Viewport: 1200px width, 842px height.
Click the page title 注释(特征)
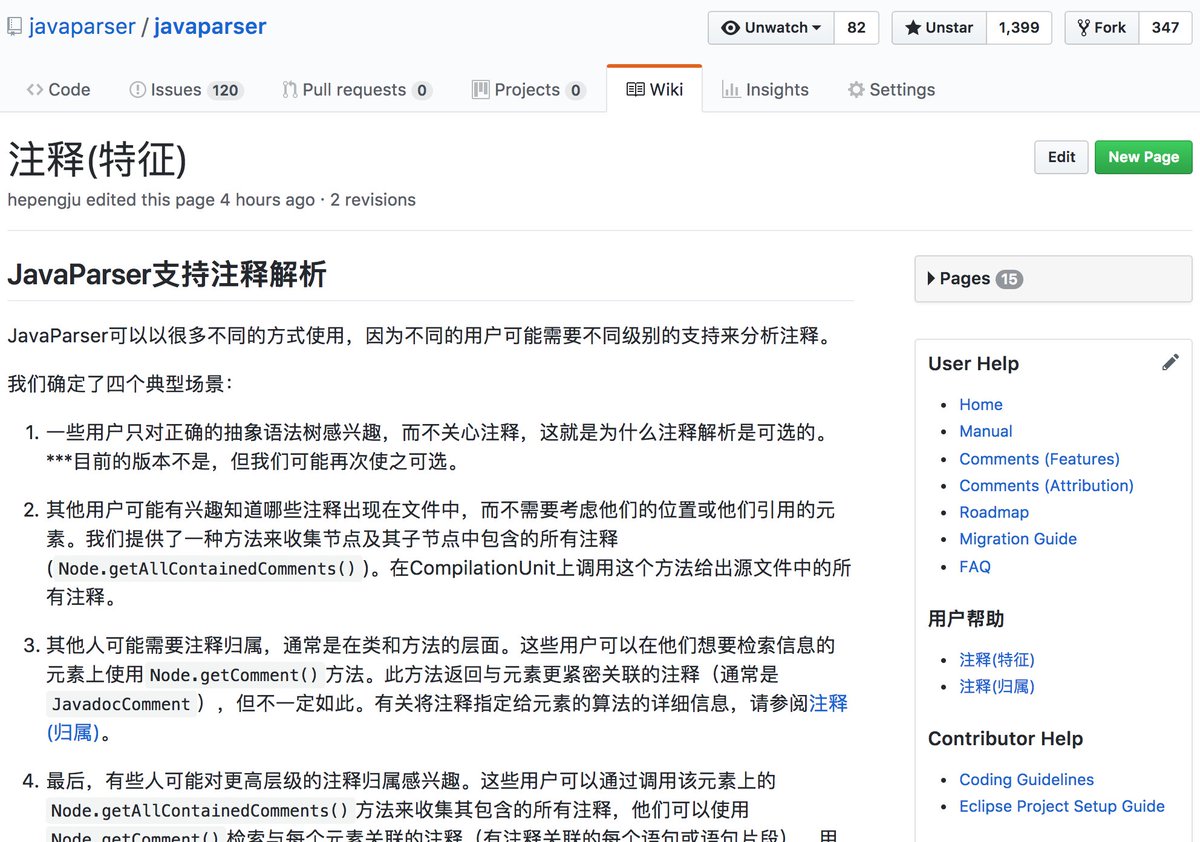point(97,158)
